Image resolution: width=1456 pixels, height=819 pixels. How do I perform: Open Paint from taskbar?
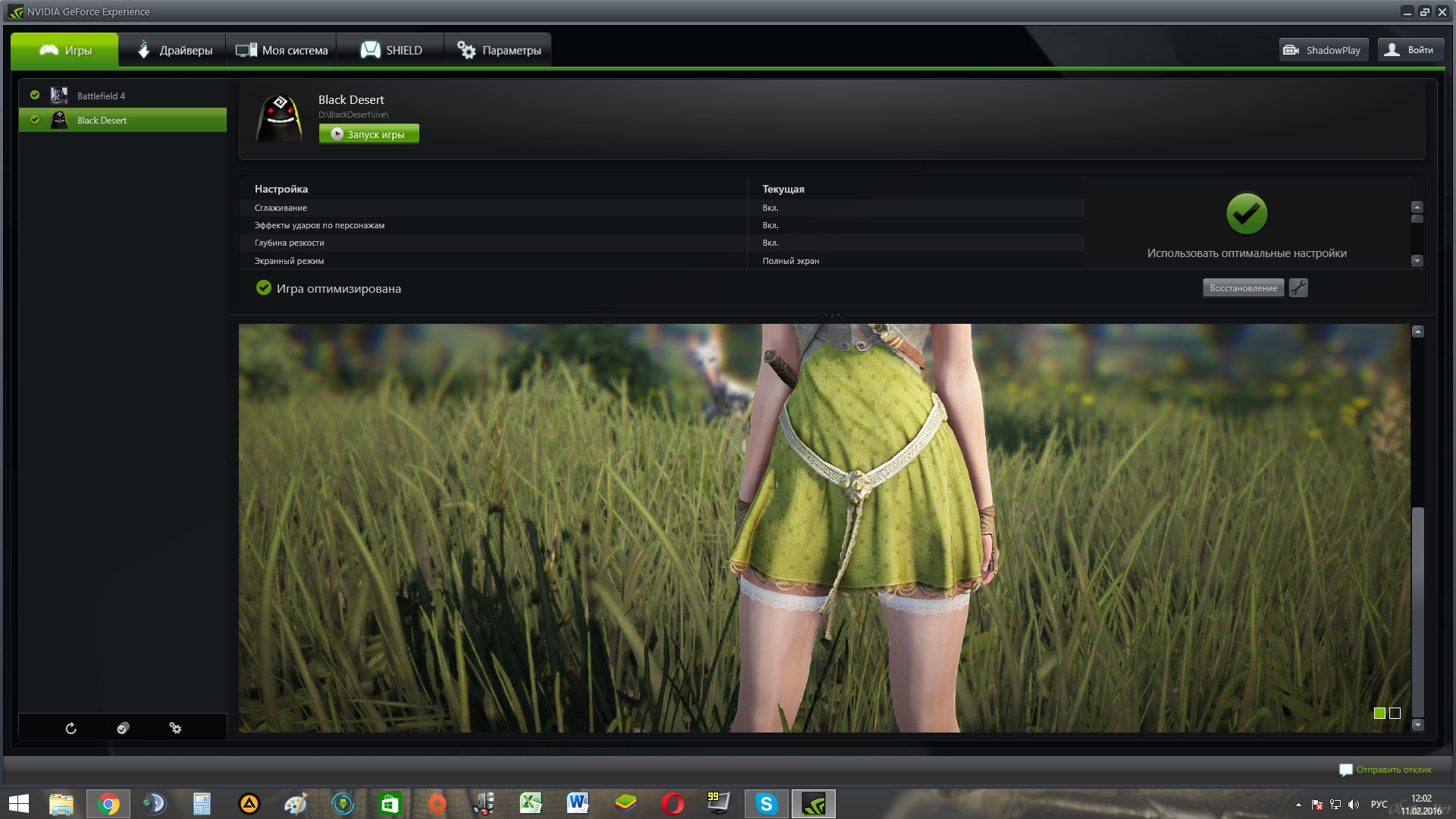[x=296, y=804]
